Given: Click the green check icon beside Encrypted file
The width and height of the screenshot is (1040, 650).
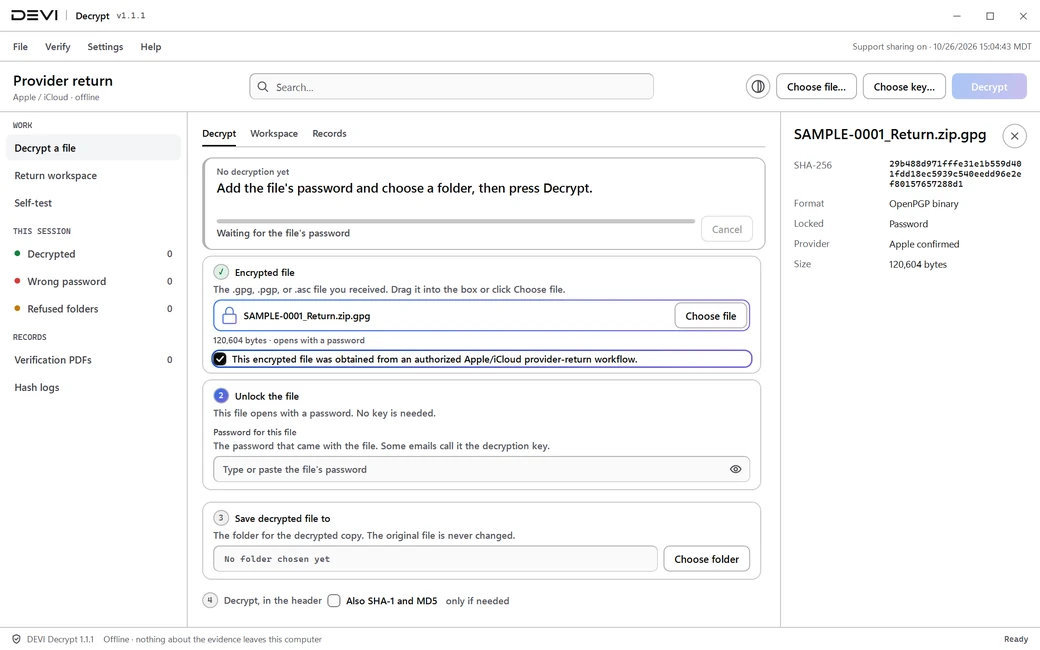Looking at the screenshot, I should pyautogui.click(x=221, y=272).
